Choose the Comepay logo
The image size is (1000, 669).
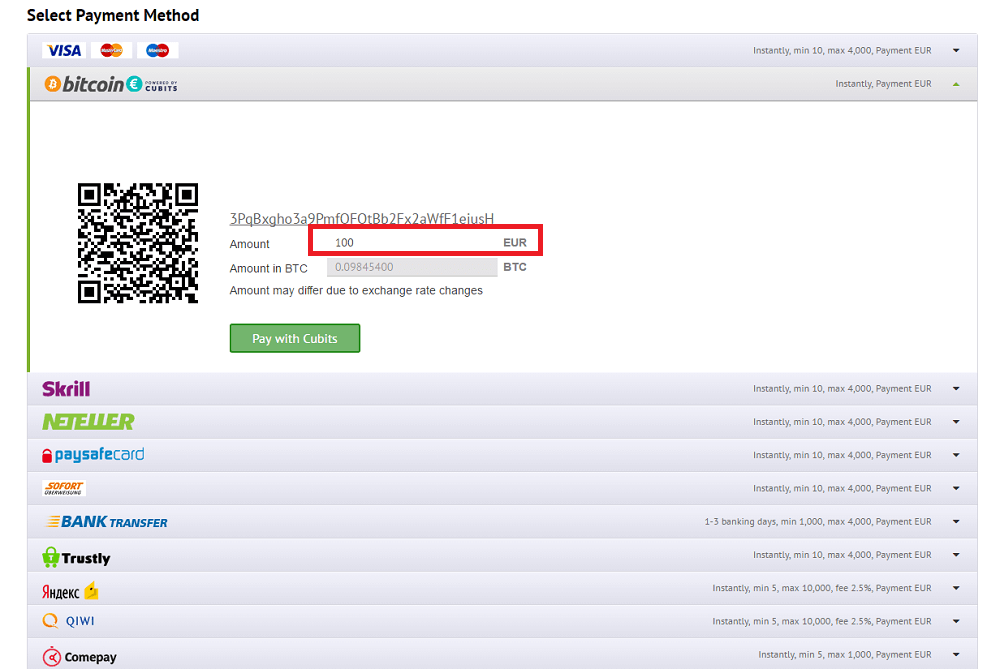click(x=80, y=657)
